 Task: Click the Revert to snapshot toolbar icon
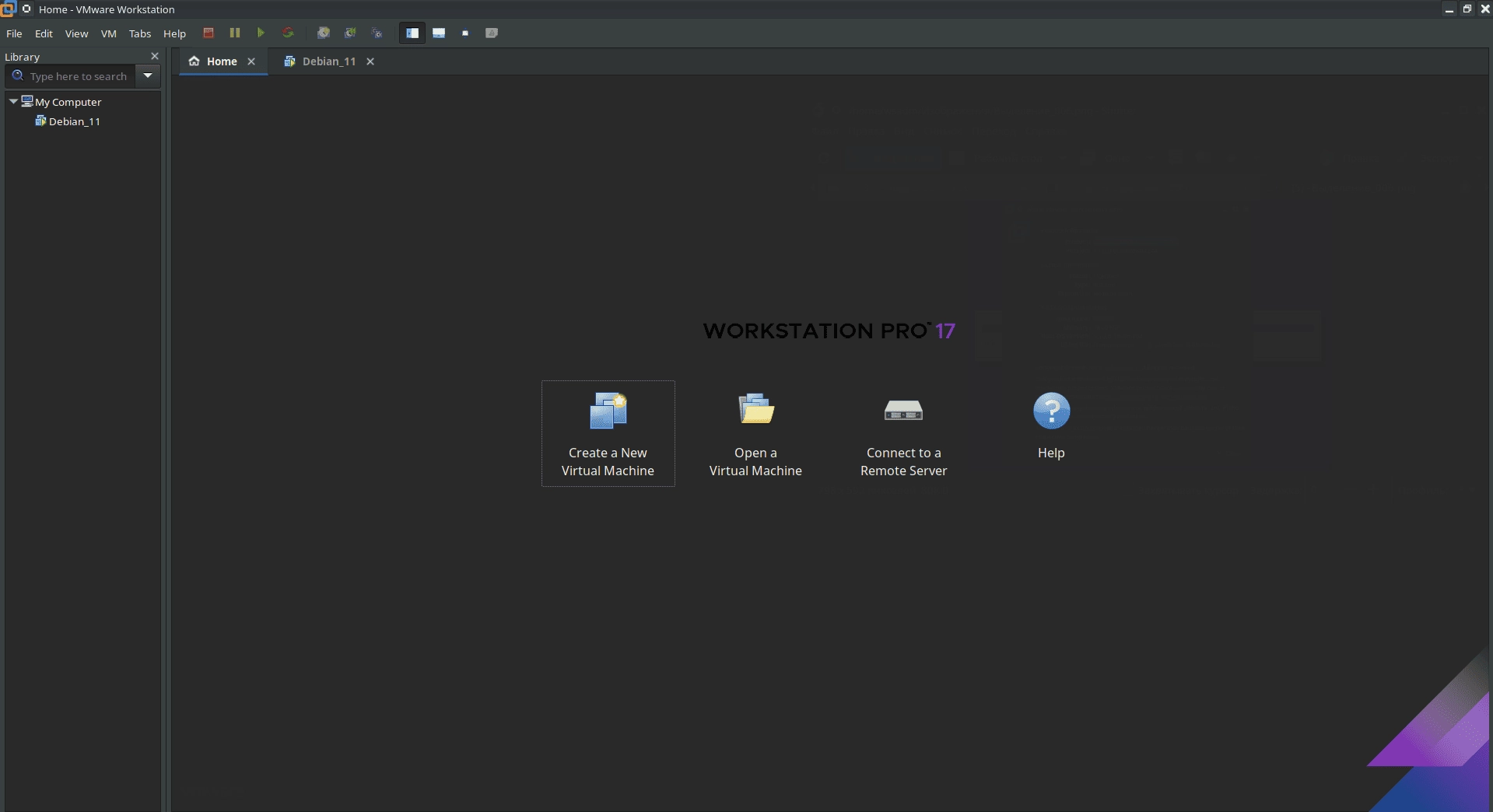[x=350, y=33]
